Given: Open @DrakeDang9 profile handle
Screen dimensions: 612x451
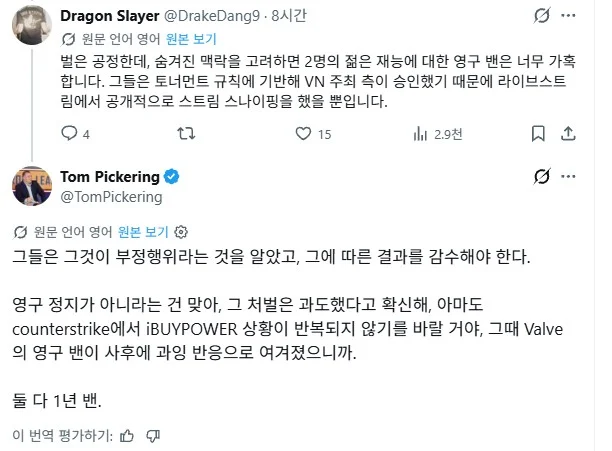Looking at the screenshot, I should 212,16.
